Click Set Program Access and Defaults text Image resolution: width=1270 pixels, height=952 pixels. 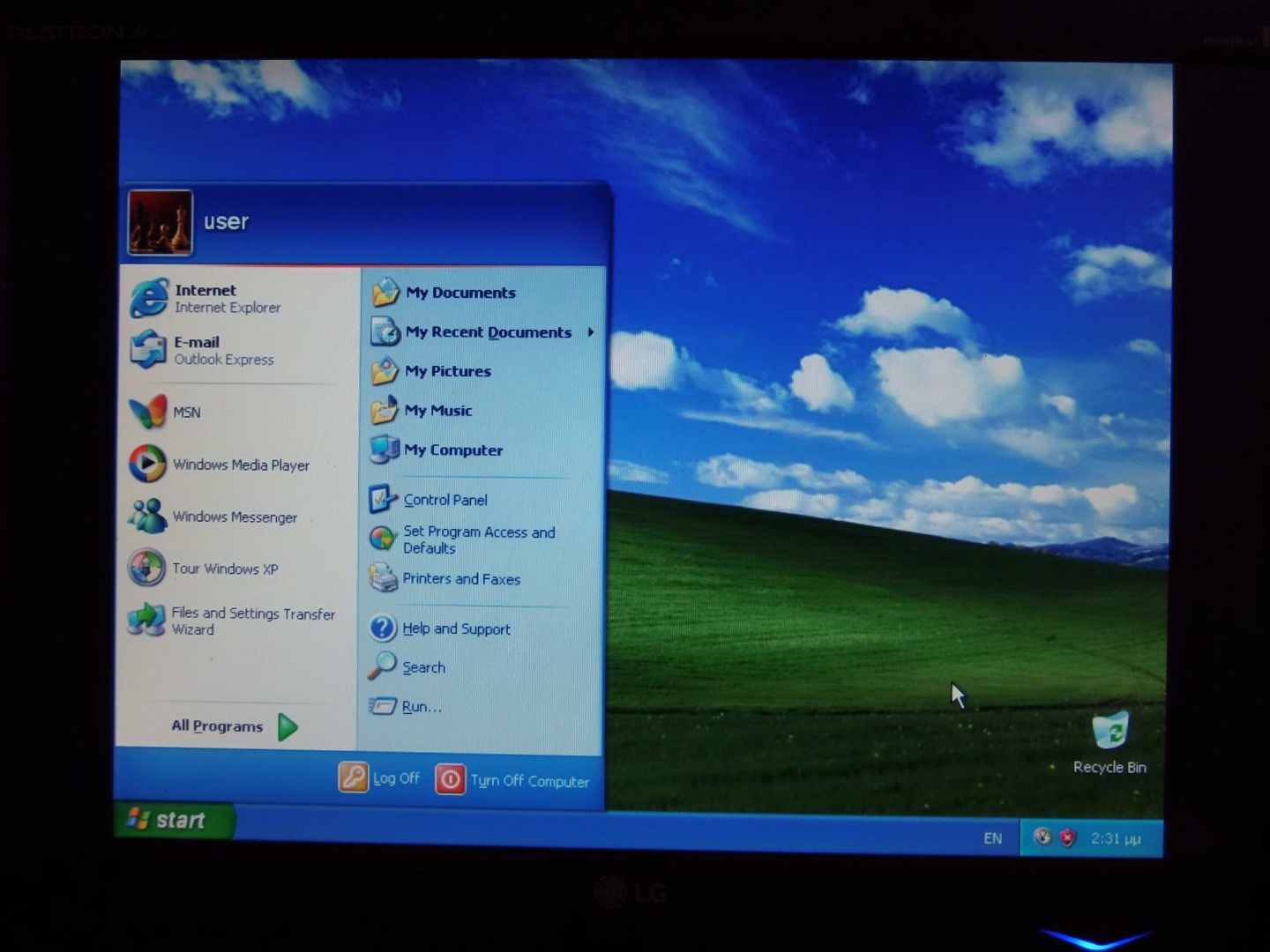[479, 539]
